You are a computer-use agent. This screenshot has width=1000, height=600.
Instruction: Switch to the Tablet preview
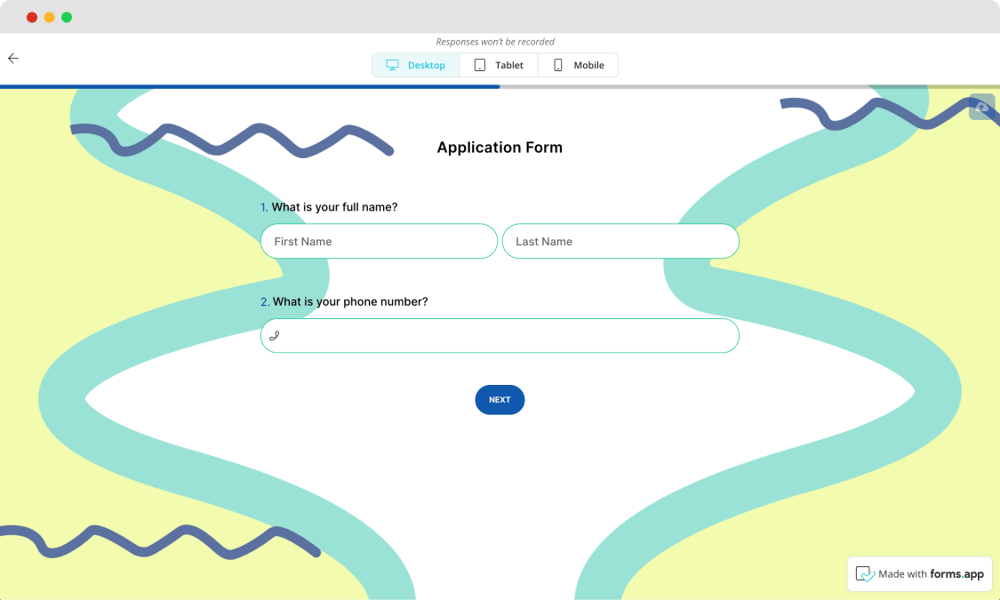[x=500, y=64]
